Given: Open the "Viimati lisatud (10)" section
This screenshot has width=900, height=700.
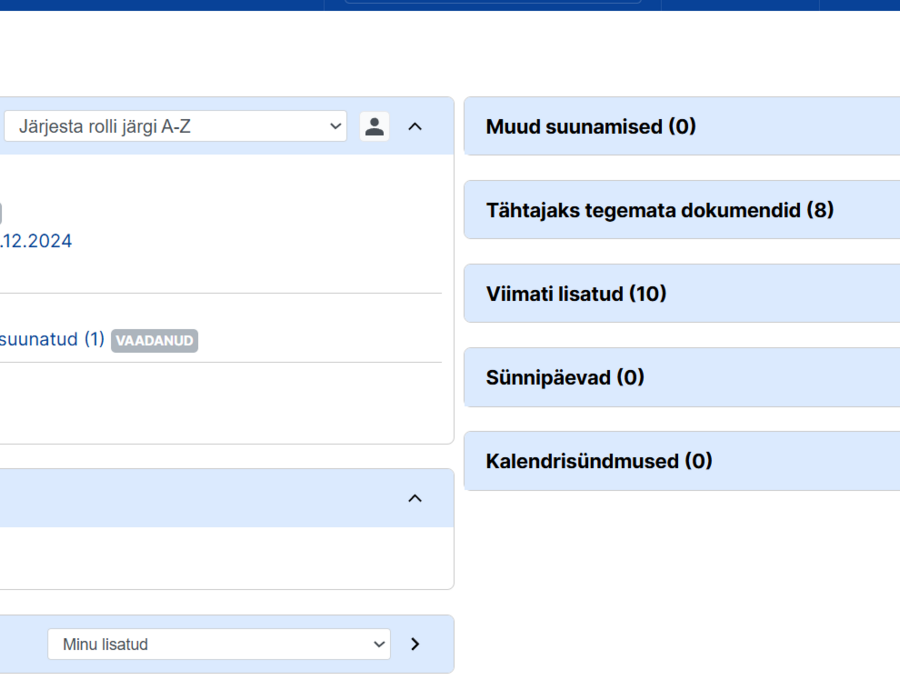Looking at the screenshot, I should [x=682, y=294].
